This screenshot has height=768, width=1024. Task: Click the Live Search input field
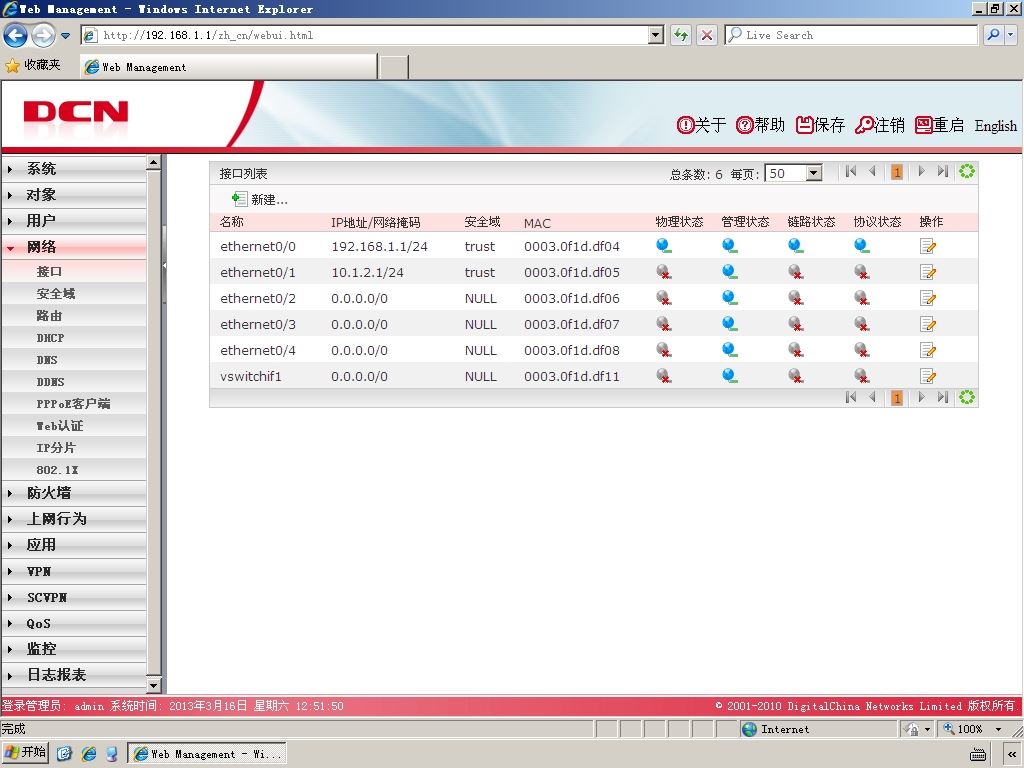pos(851,35)
